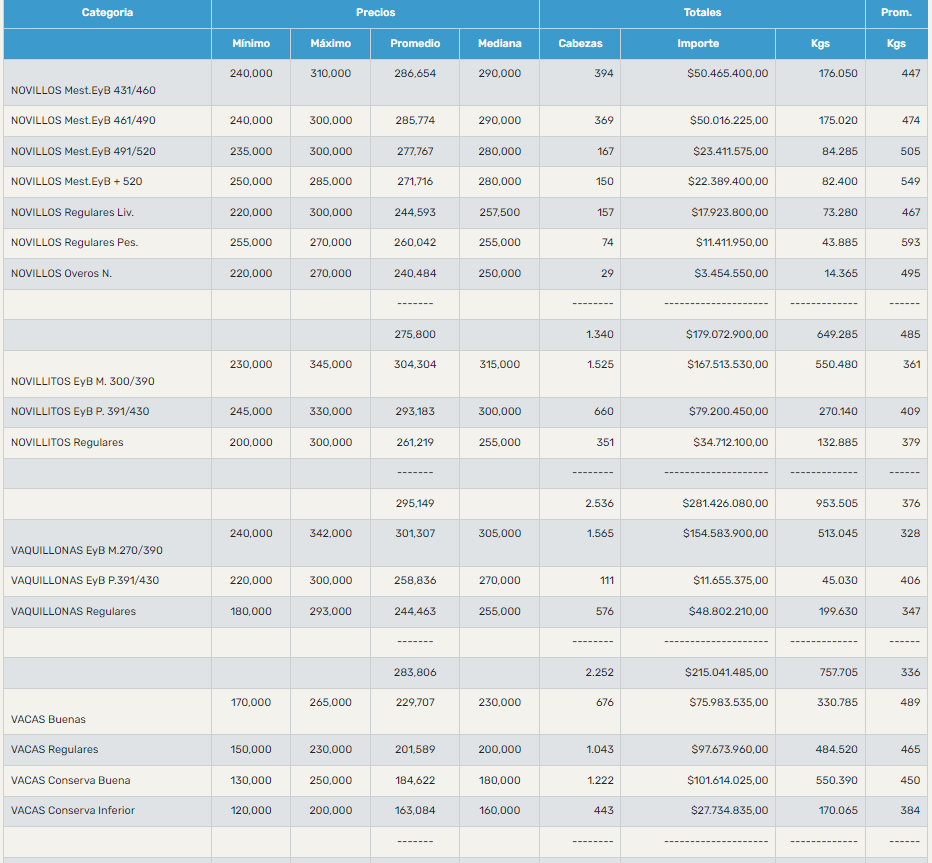This screenshot has width=932, height=863.
Task: Click the Prom. header in top row
Action: tap(896, 13)
